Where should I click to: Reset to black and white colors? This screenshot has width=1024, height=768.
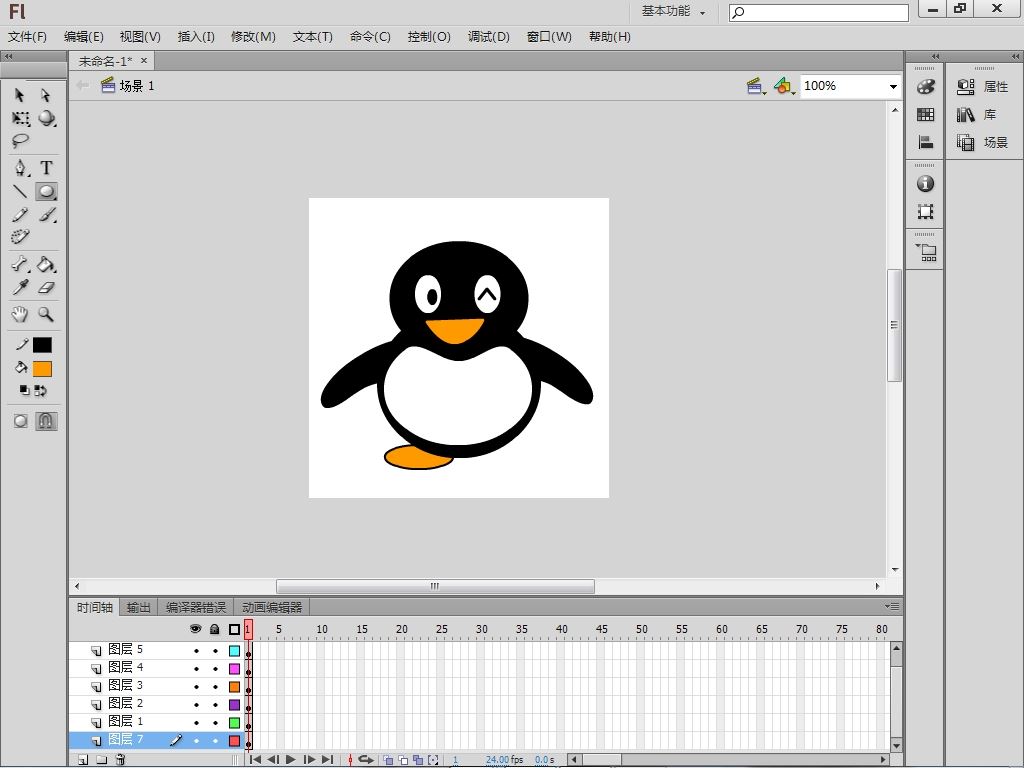pos(24,391)
